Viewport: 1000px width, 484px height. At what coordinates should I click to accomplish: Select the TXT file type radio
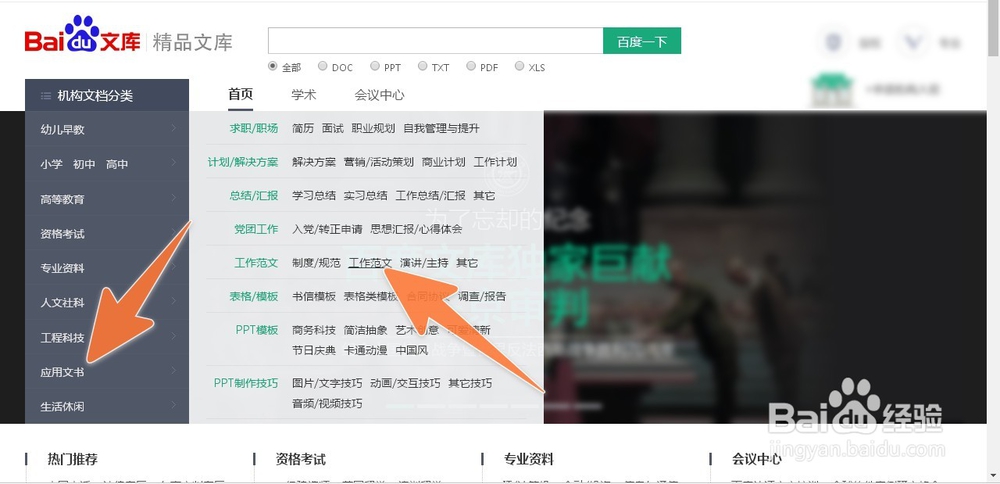click(x=422, y=66)
